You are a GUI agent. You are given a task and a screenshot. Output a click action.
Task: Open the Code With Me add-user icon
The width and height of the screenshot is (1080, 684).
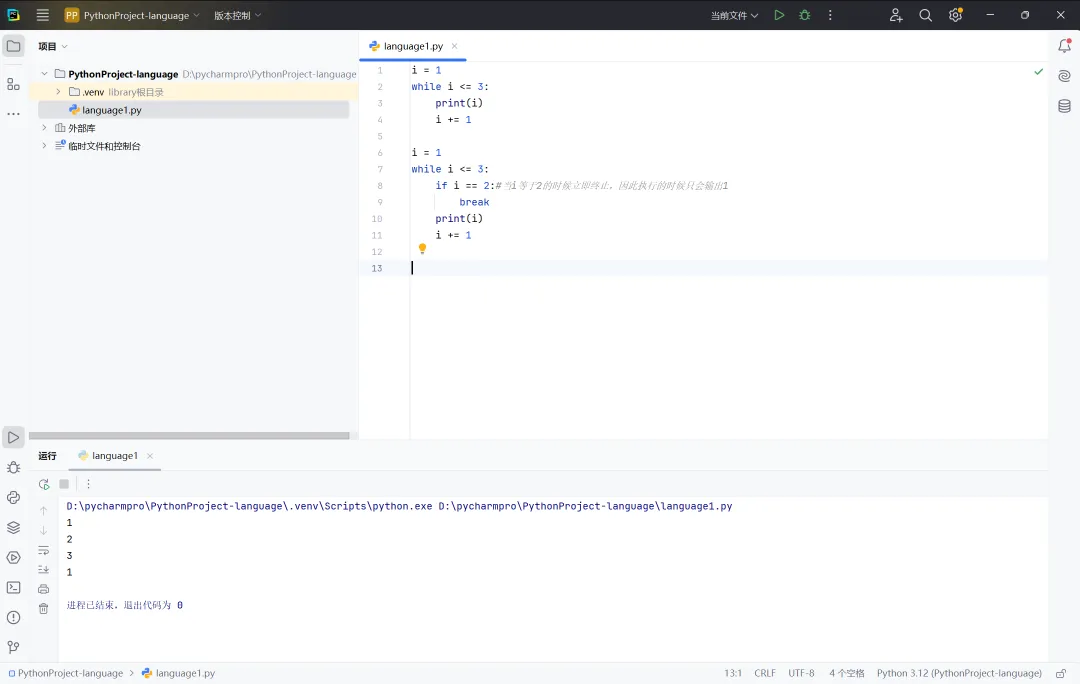click(895, 15)
